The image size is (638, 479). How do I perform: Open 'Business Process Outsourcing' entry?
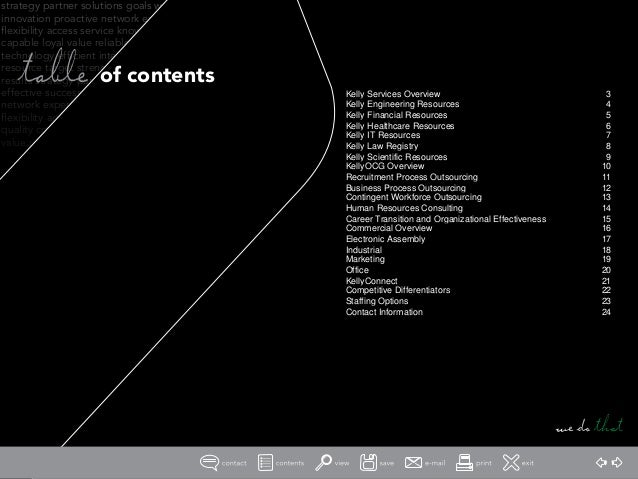(x=406, y=188)
